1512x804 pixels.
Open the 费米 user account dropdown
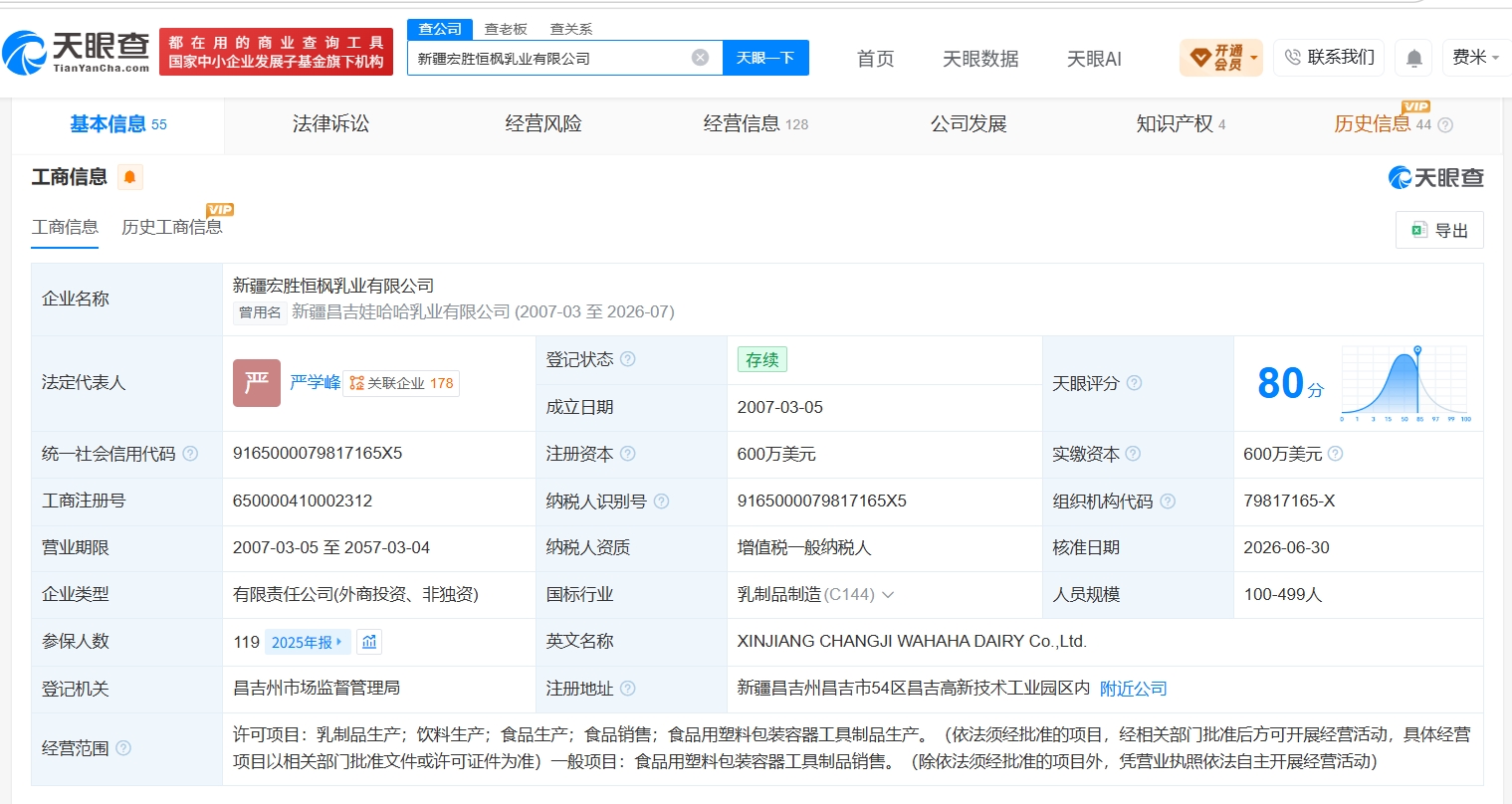pos(1475,58)
